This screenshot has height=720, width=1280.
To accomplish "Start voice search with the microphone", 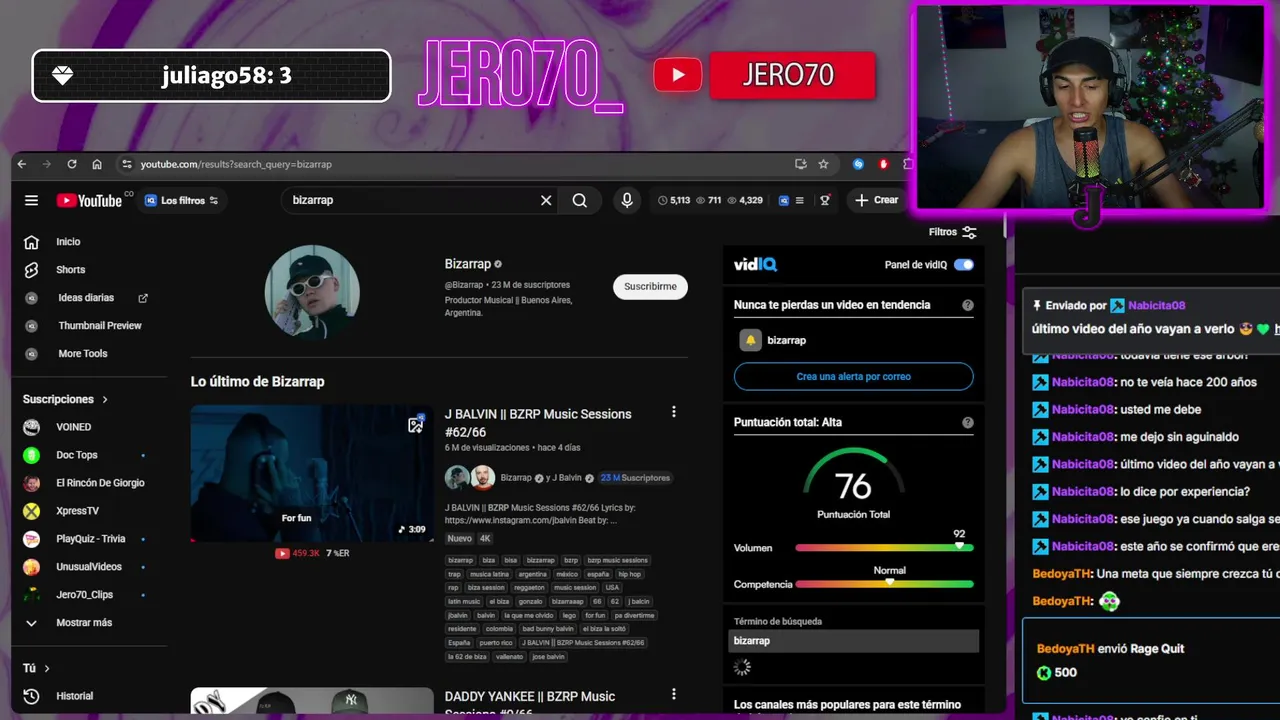I will pos(627,200).
